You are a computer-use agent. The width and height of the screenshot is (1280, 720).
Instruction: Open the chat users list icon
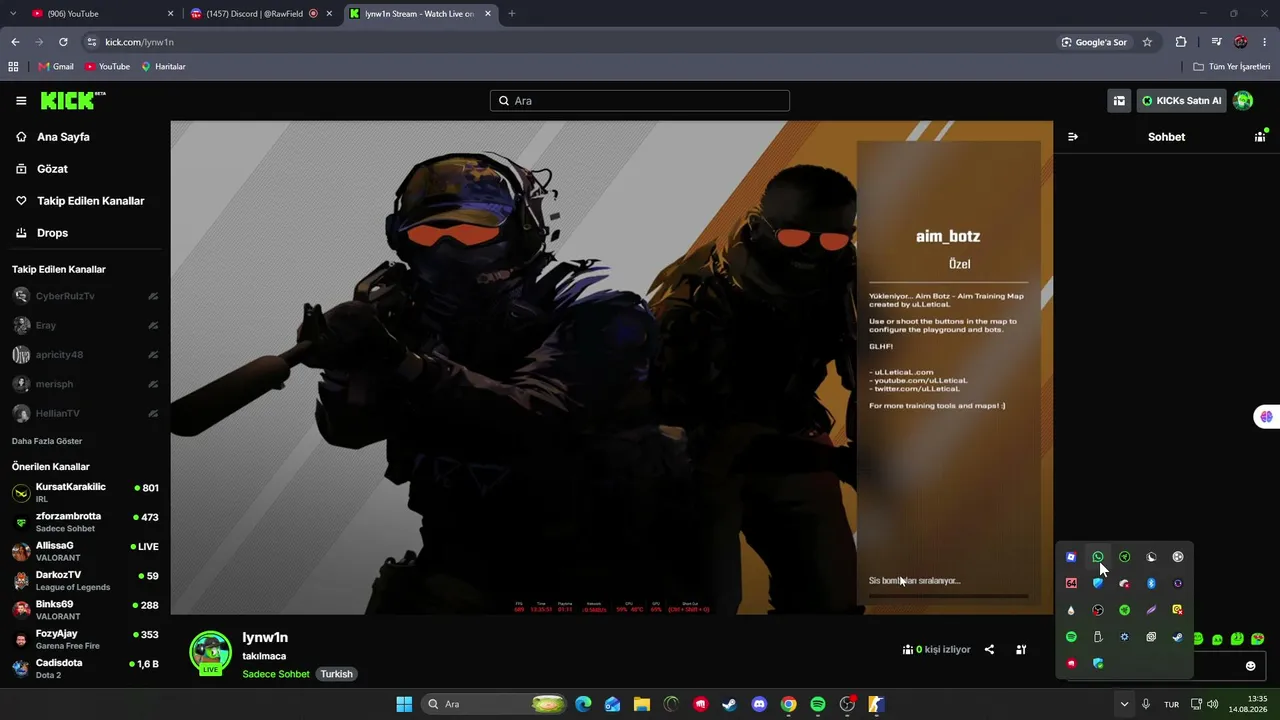point(1260,137)
